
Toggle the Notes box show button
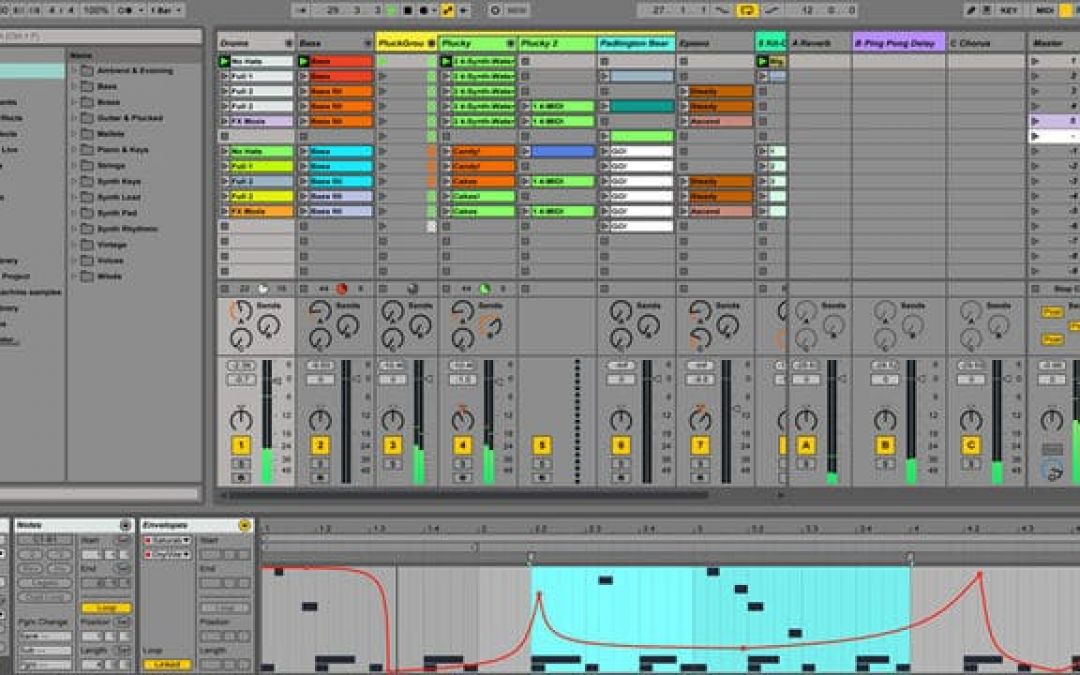point(125,526)
